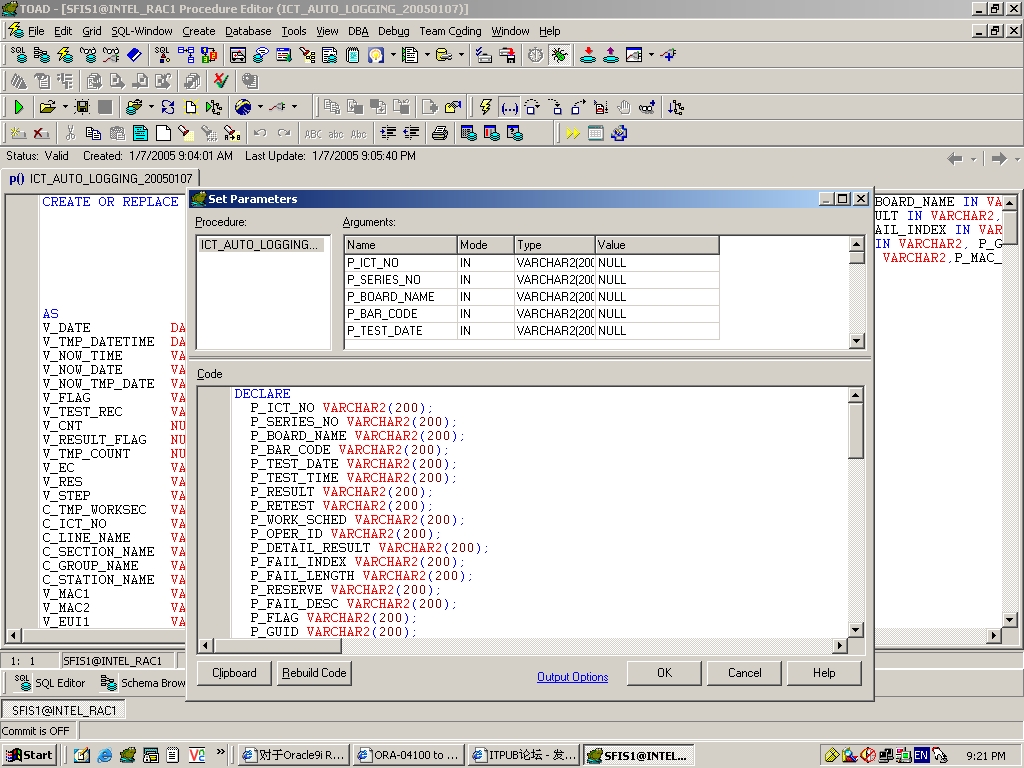The width and height of the screenshot is (1024, 768).
Task: Click the Set Parameters (...) toolbar icon
Action: tap(509, 107)
